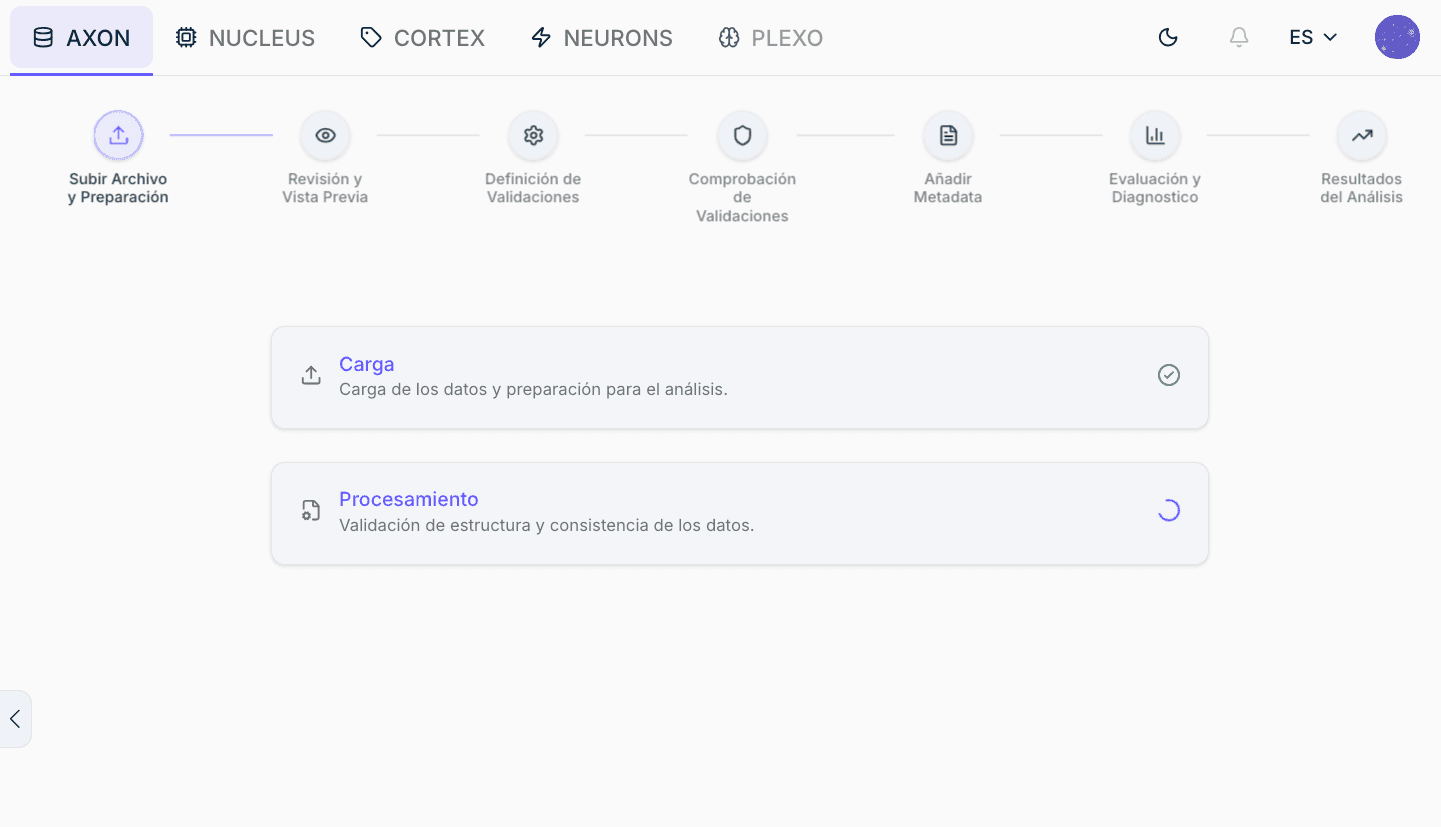Open the AXON tab

81,38
